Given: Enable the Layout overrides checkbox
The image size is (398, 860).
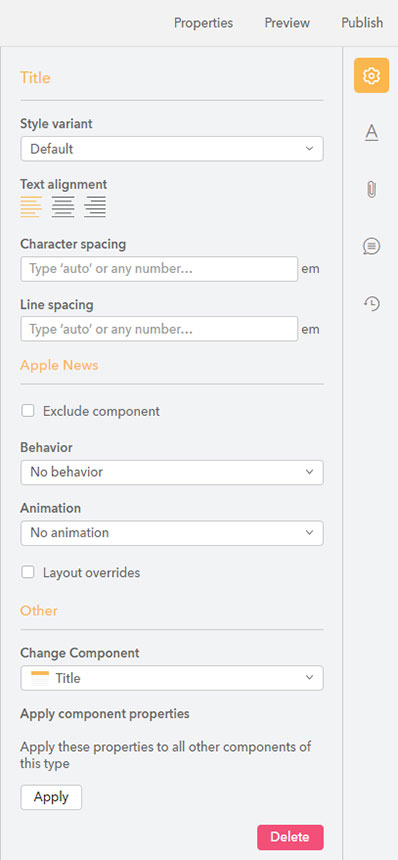Looking at the screenshot, I should coord(27,573).
